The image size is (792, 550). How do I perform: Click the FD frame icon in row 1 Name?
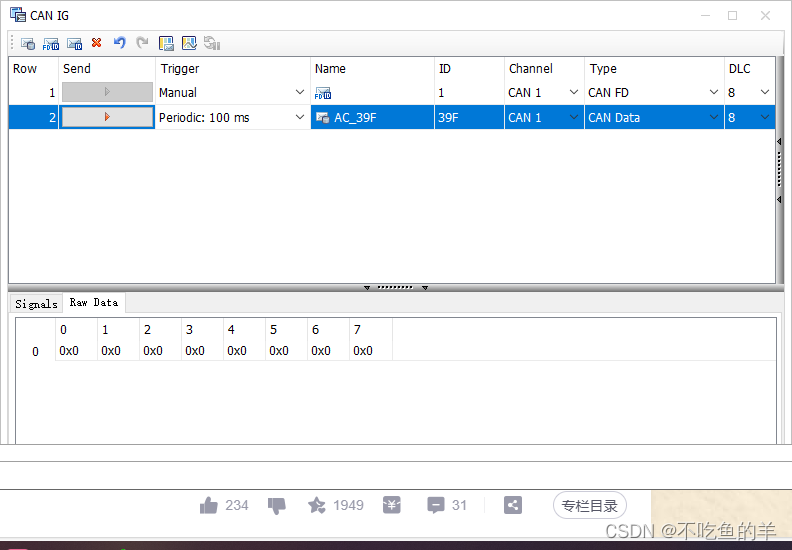pos(323,93)
